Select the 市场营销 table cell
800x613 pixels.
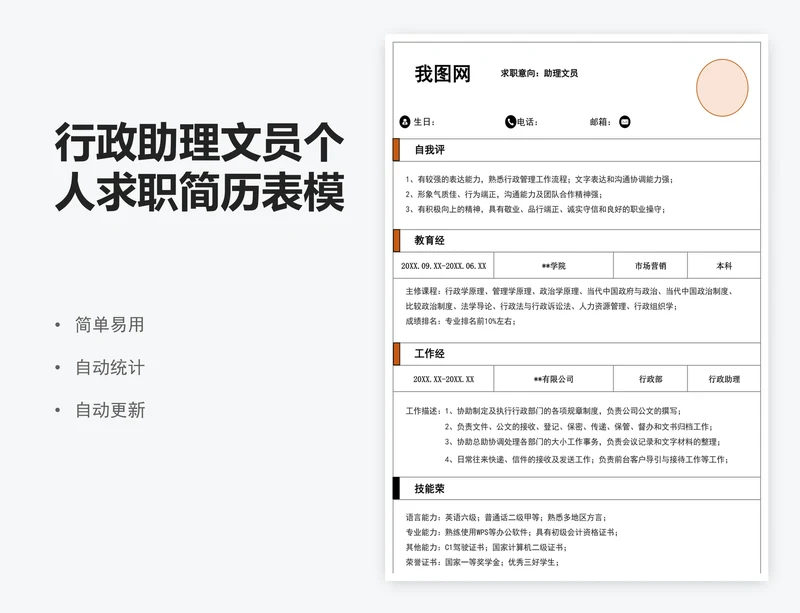point(651,266)
